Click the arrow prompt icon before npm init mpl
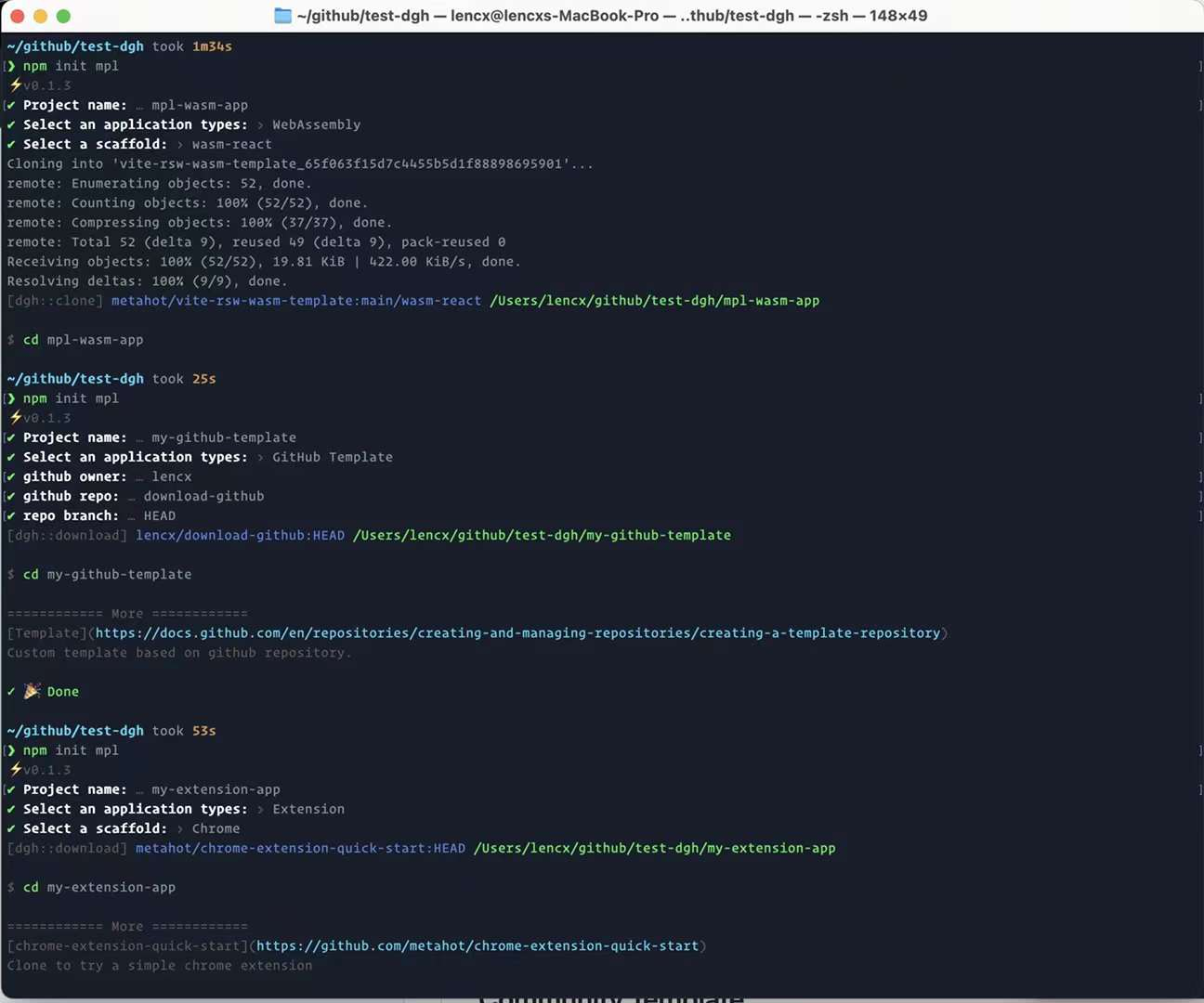This screenshot has height=1003, width=1204. point(10,66)
